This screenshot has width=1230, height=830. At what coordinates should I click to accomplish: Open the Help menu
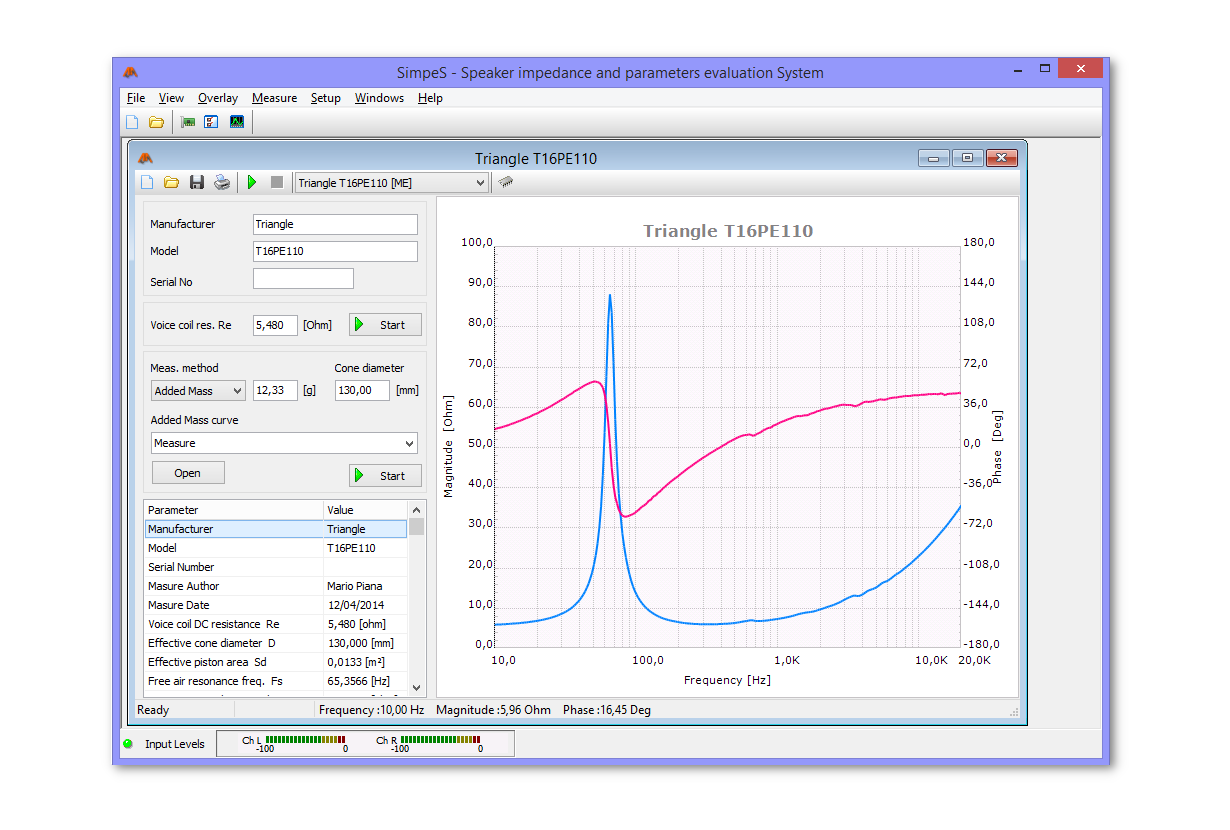click(x=430, y=98)
